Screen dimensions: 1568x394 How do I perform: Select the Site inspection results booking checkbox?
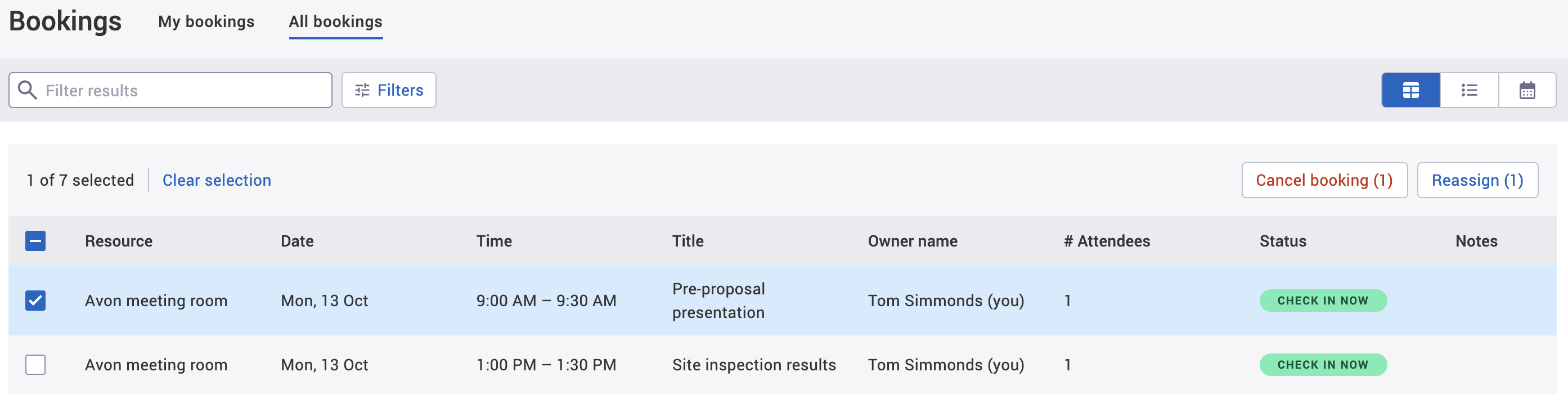(35, 364)
